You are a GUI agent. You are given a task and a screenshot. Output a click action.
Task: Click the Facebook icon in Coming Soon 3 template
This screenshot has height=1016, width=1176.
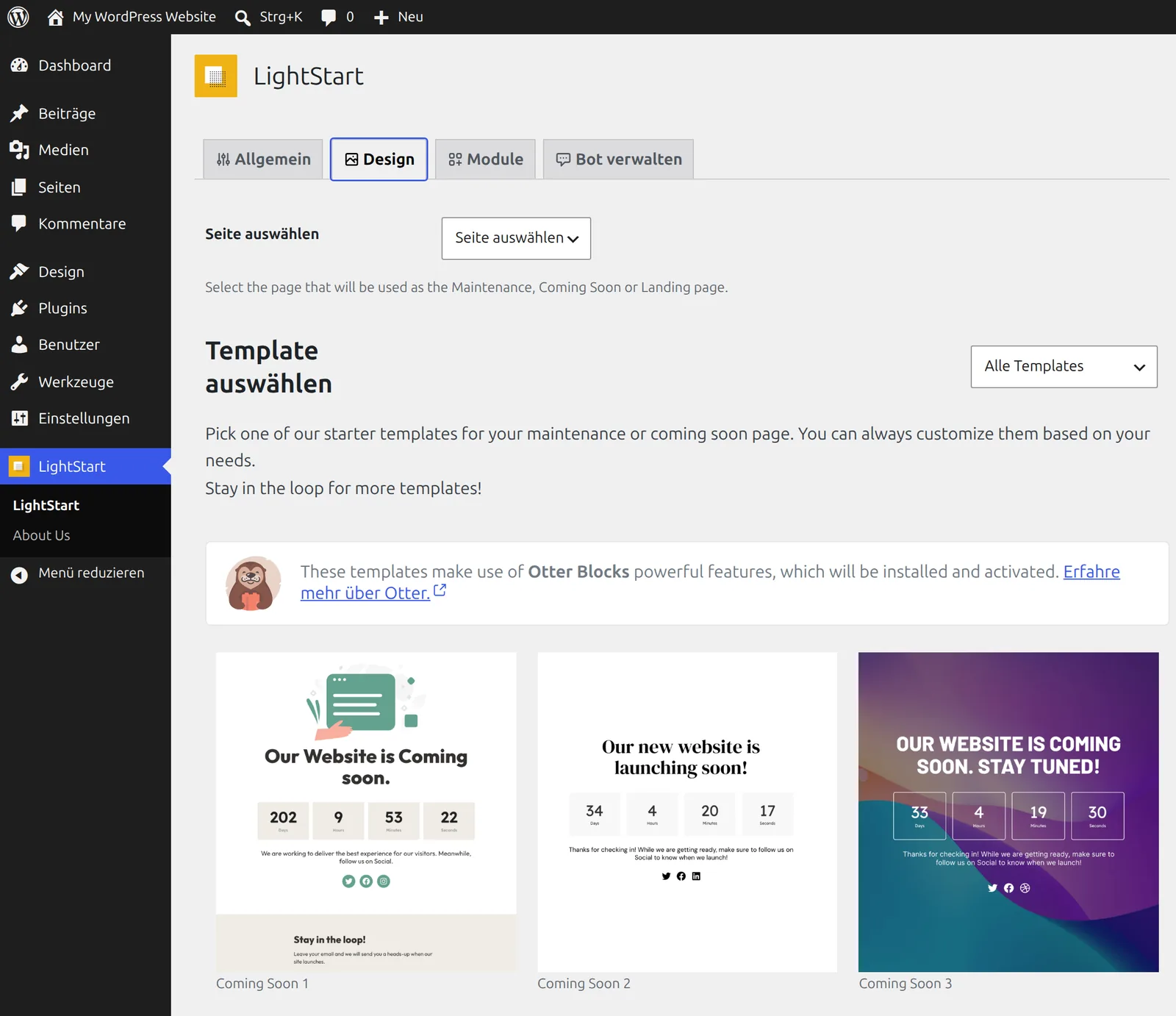pos(1008,888)
